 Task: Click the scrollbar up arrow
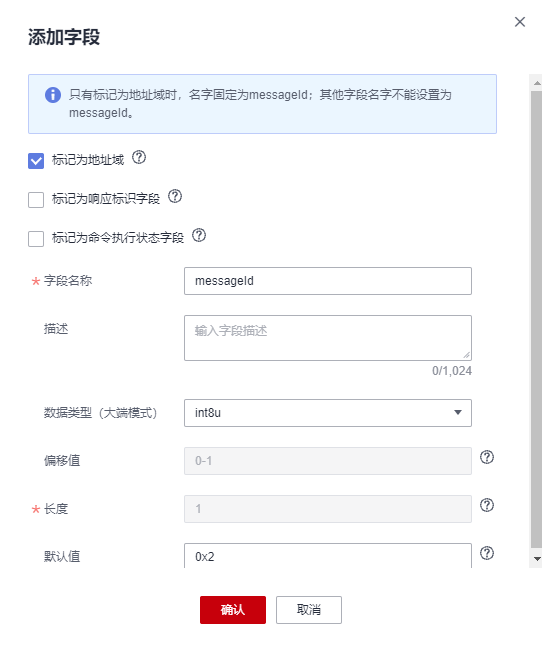point(537,83)
